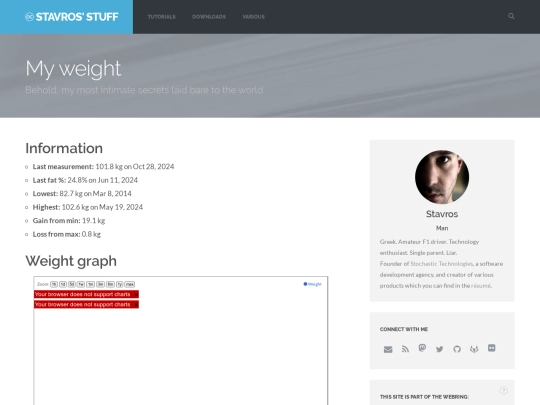Set chart zoom to 1d
The width and height of the screenshot is (540, 405).
click(63, 284)
